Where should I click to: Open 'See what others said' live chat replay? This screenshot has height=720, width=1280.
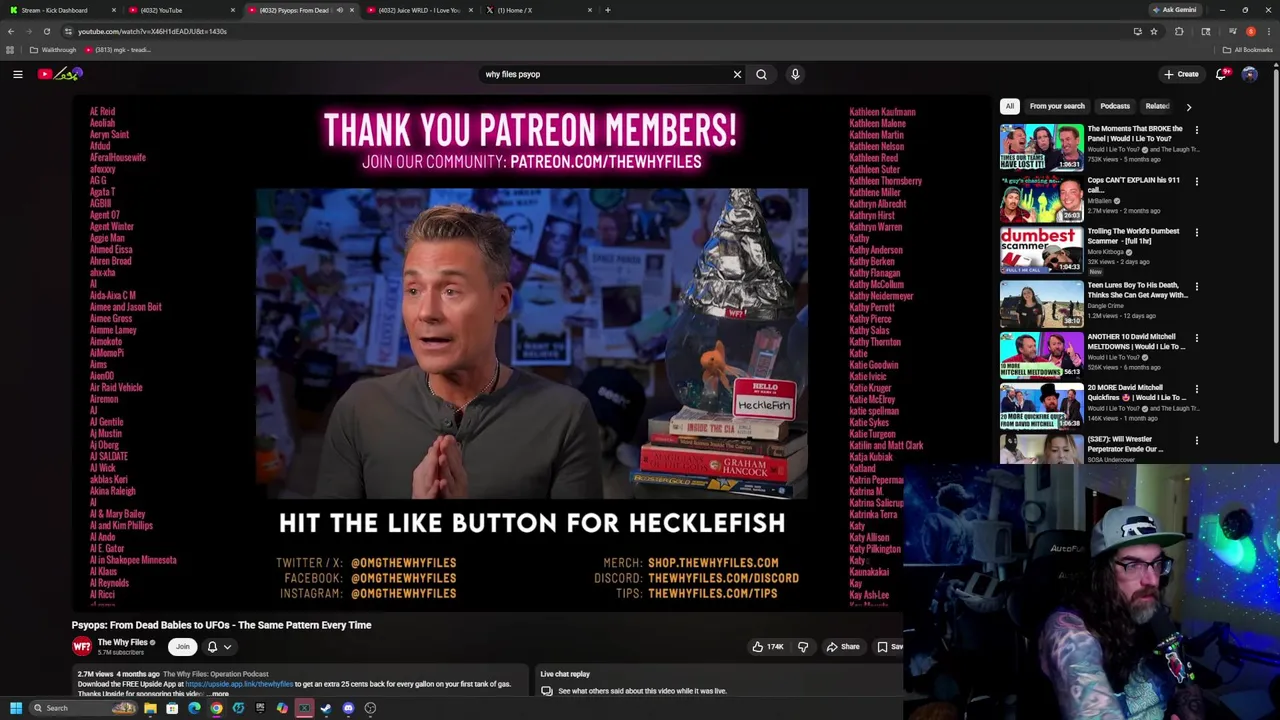click(642, 691)
